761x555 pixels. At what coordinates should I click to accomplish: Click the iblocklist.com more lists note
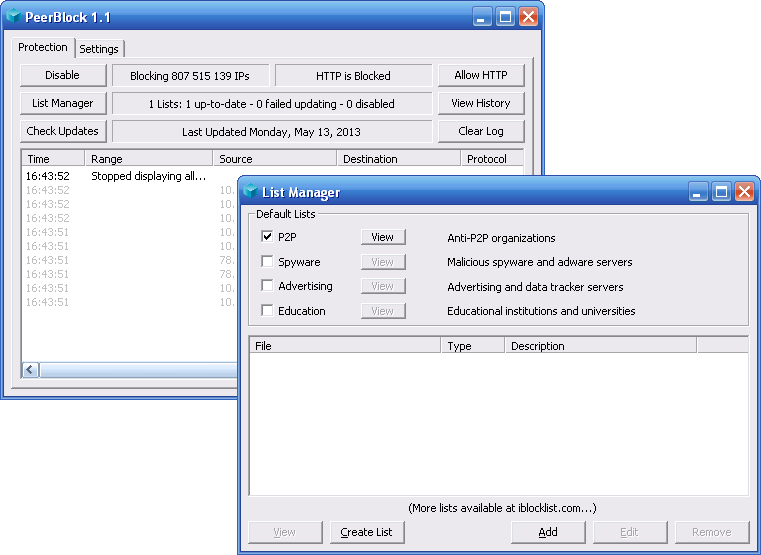click(x=502, y=508)
